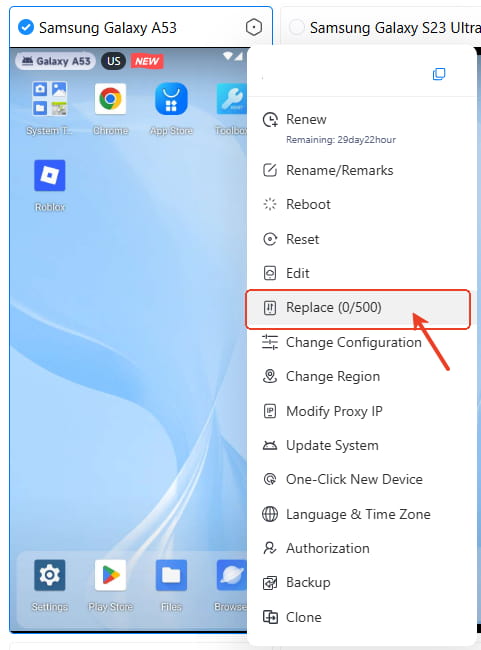Click the One-Click New Device icon
This screenshot has height=650, width=481.
click(270, 480)
